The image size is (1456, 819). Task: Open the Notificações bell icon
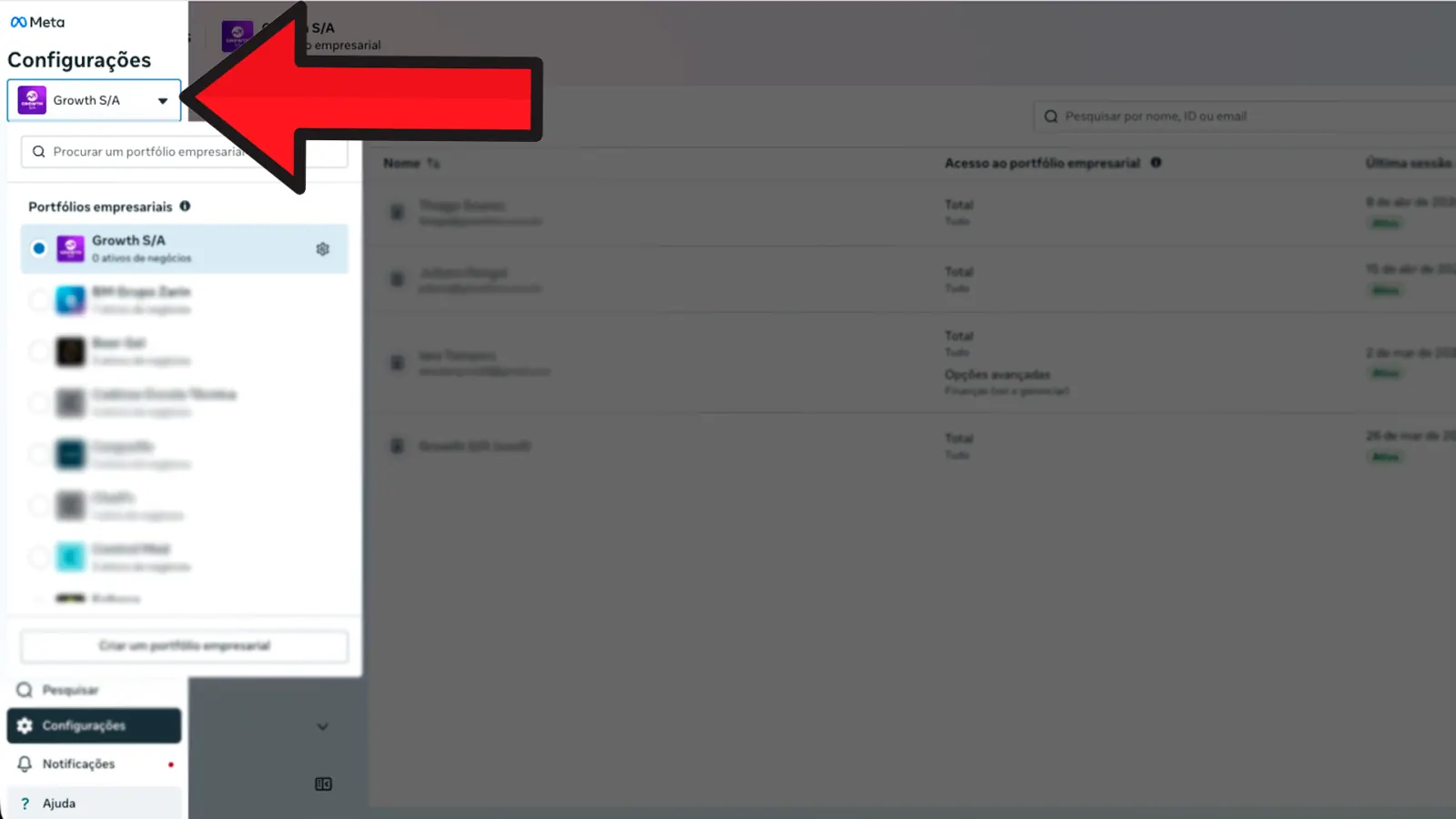pos(25,764)
